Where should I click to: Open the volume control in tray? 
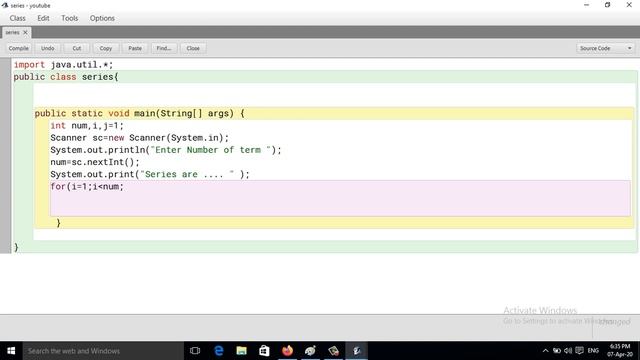click(x=568, y=351)
